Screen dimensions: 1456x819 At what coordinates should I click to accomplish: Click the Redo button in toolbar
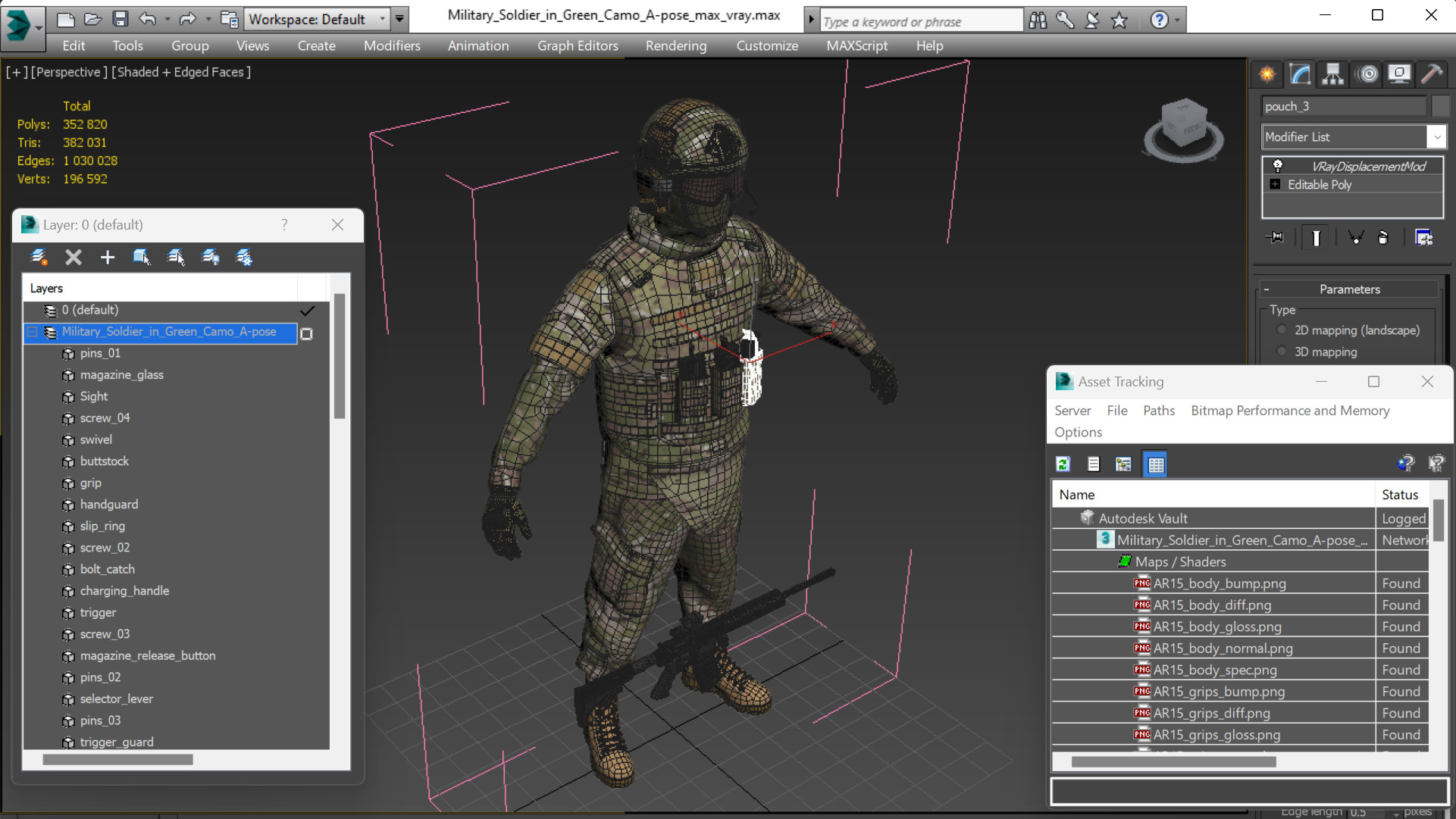(x=185, y=20)
